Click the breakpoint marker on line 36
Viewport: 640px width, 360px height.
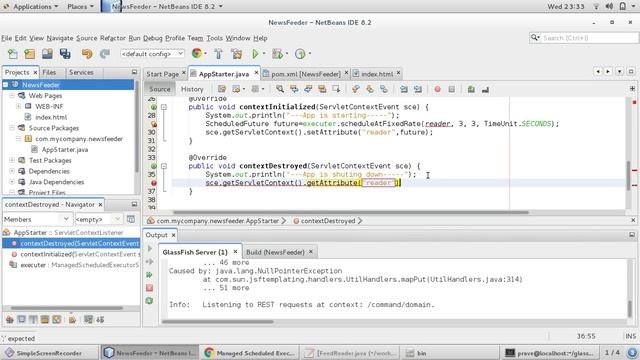pos(154,183)
